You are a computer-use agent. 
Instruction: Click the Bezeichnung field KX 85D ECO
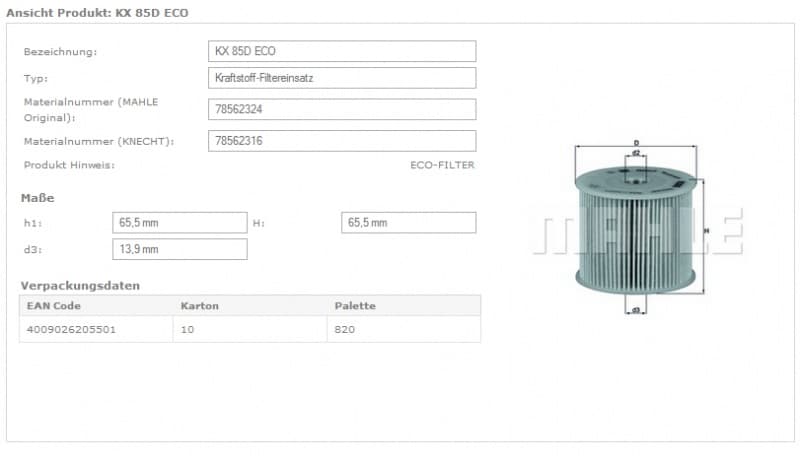[x=342, y=51]
